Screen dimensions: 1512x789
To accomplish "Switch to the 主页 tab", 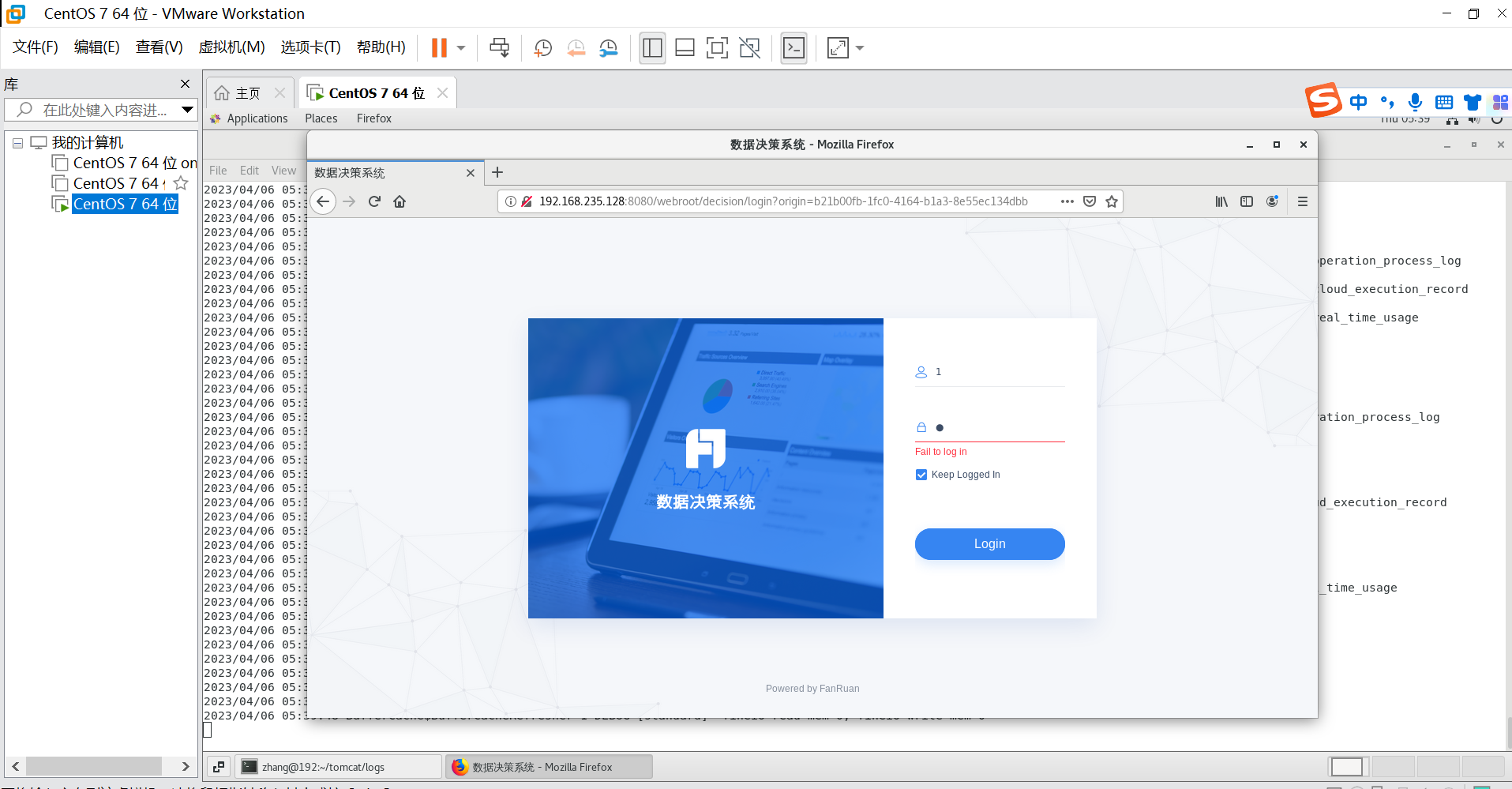I will 248,93.
